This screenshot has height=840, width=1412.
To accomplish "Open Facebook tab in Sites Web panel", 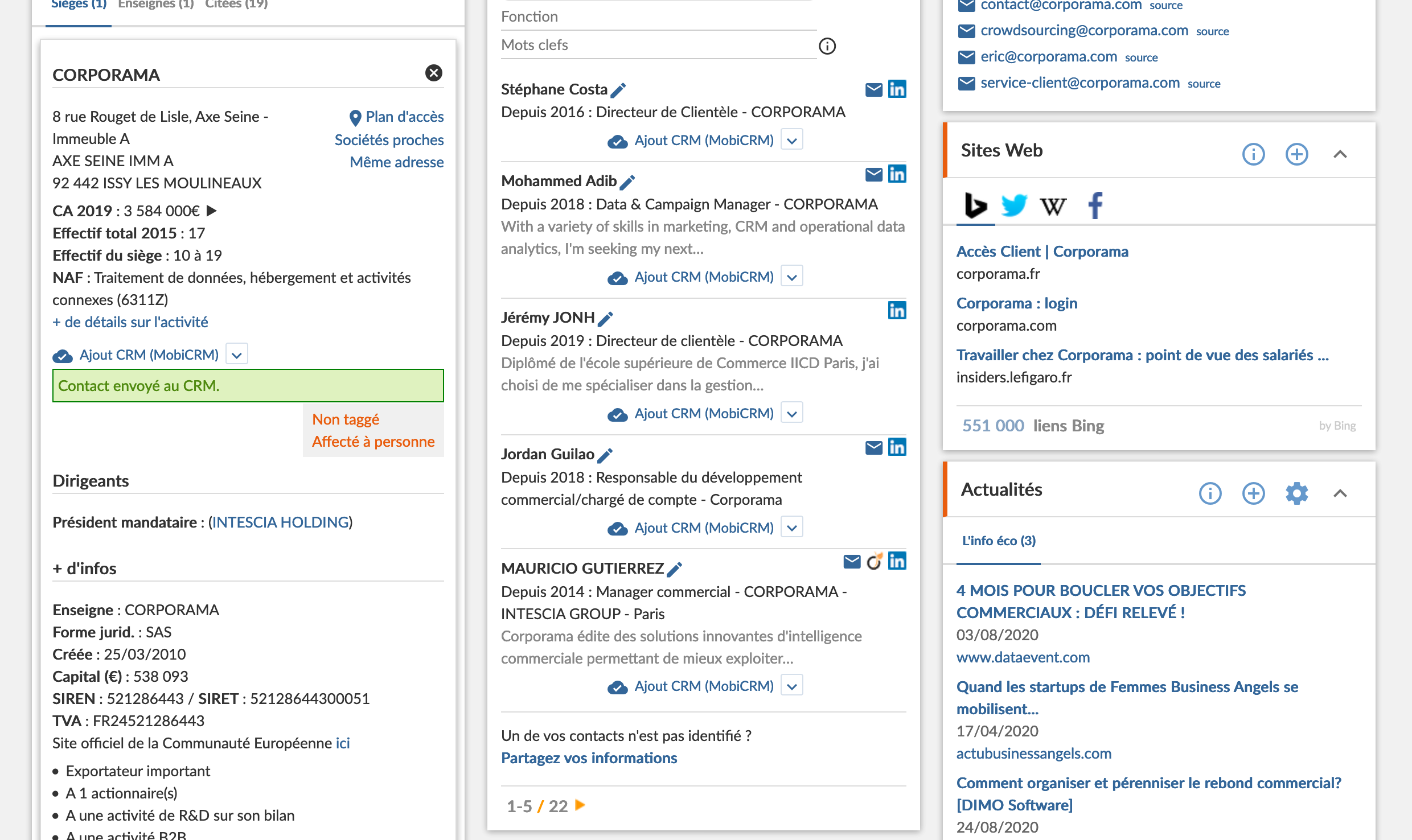I will tap(1095, 205).
